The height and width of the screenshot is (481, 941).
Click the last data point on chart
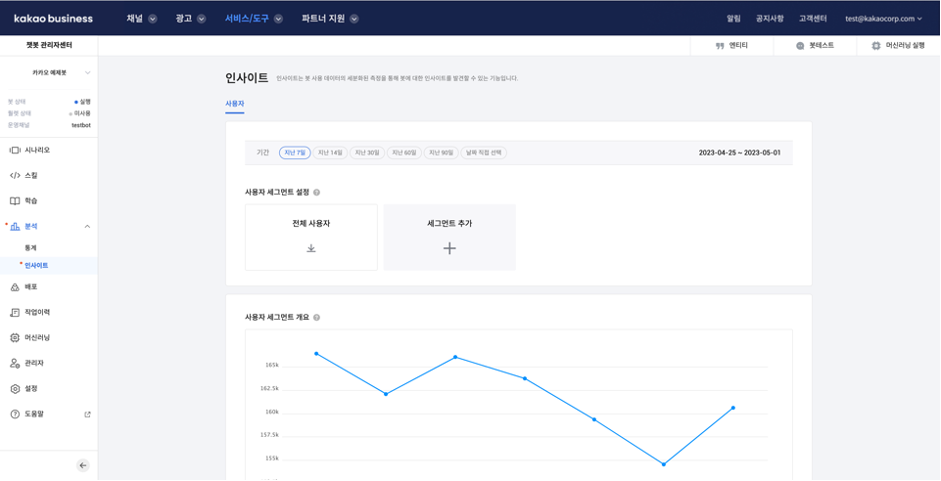[733, 408]
